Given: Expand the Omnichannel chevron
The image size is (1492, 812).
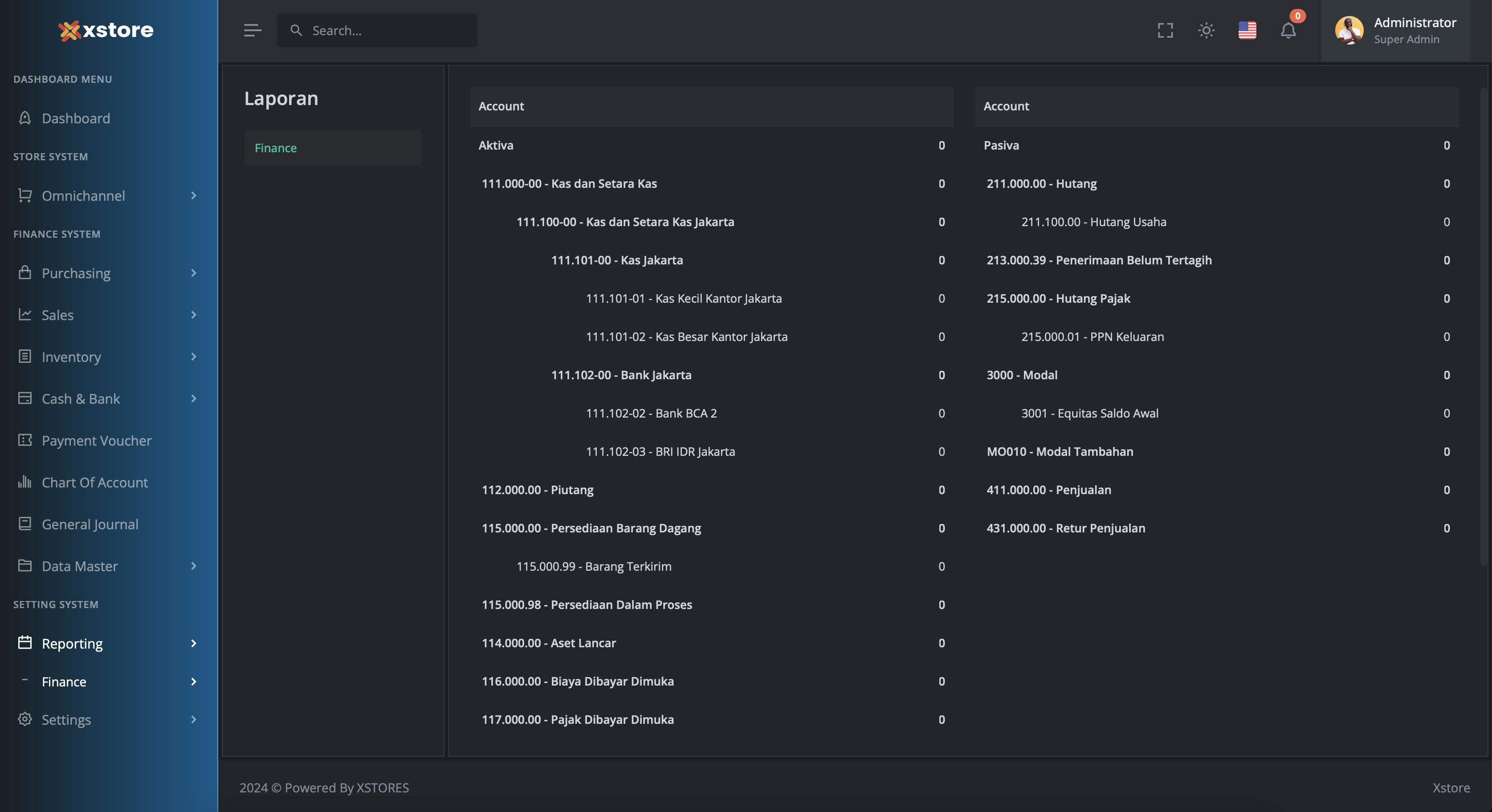Looking at the screenshot, I should click(x=193, y=195).
